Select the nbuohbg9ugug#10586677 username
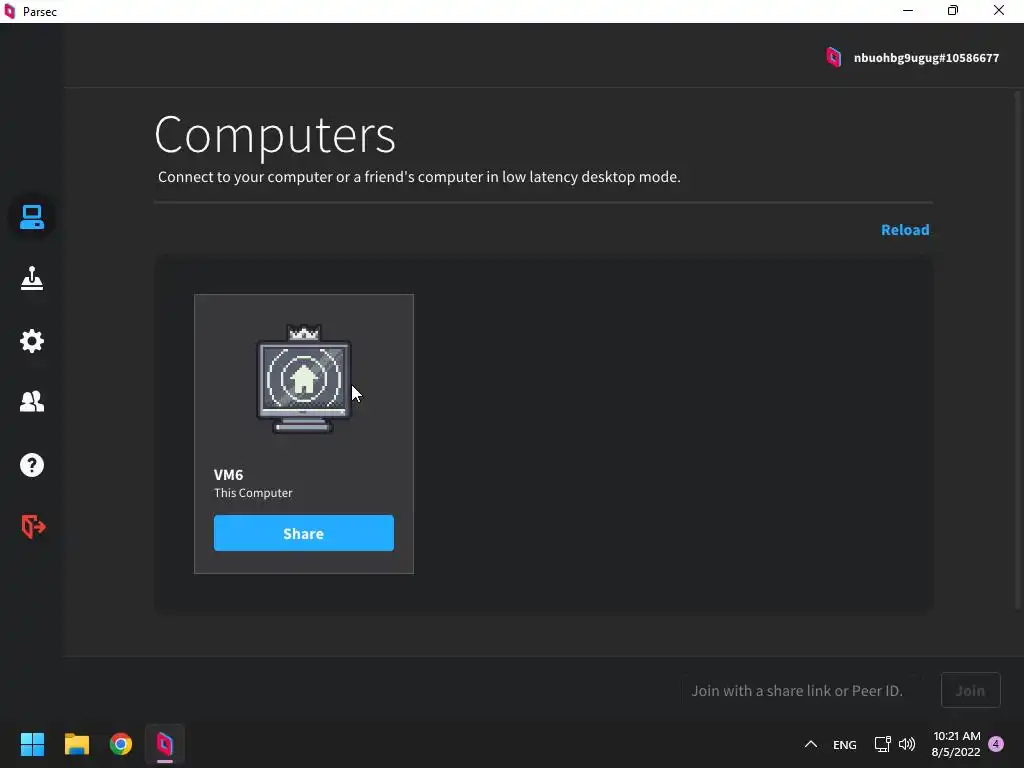The width and height of the screenshot is (1024, 768). click(926, 58)
